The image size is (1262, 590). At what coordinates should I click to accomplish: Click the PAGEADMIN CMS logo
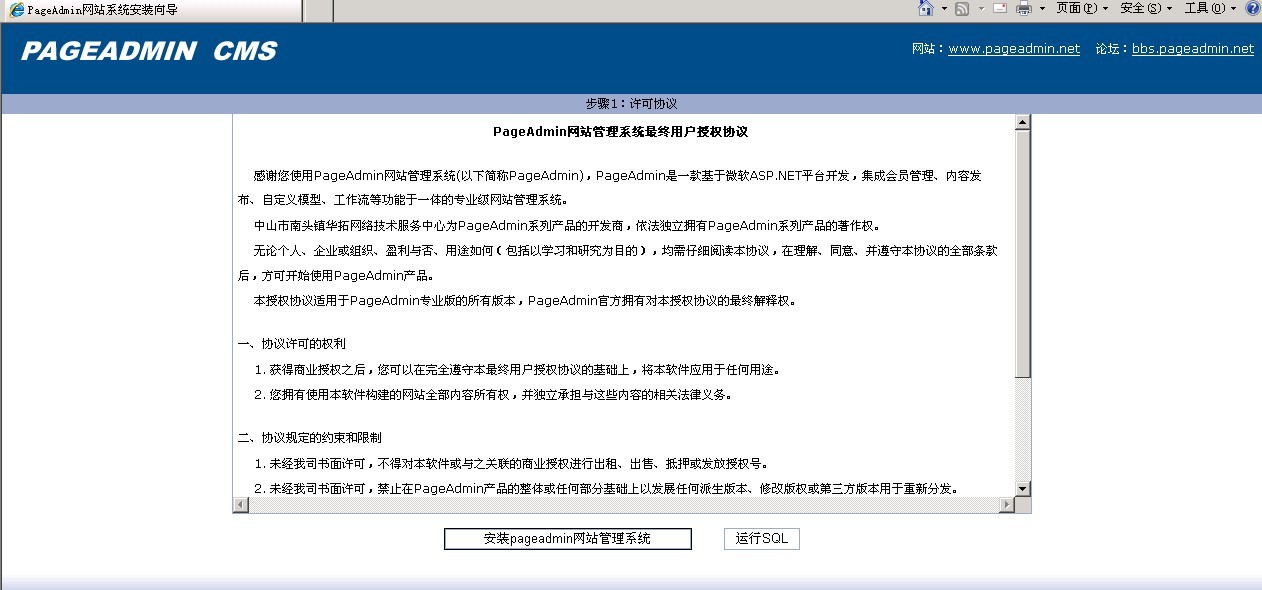pyautogui.click(x=149, y=51)
